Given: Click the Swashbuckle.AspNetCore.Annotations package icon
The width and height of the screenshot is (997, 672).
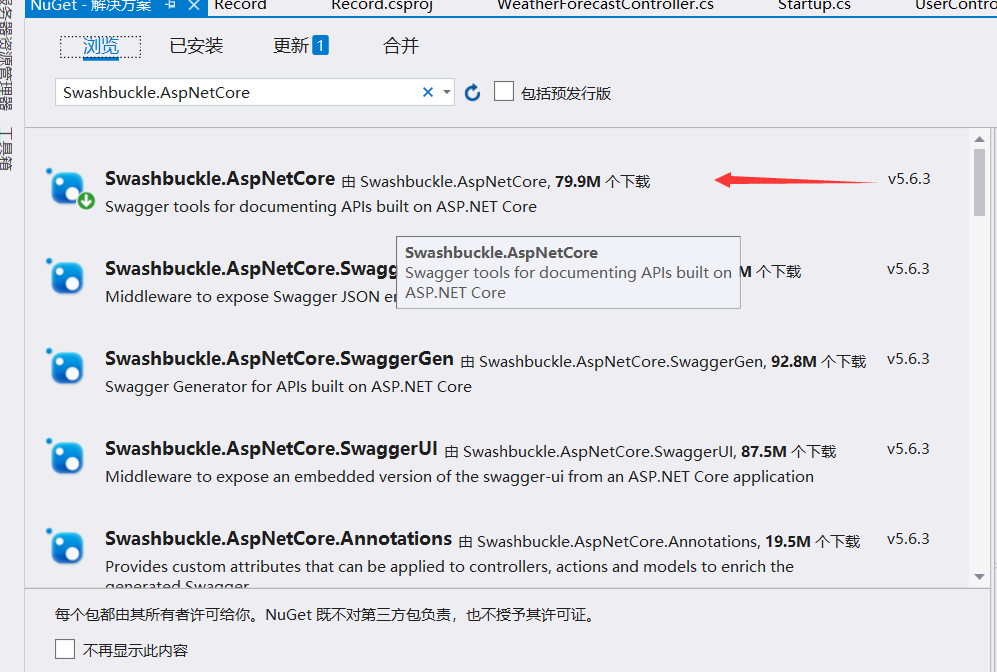Looking at the screenshot, I should [x=65, y=547].
